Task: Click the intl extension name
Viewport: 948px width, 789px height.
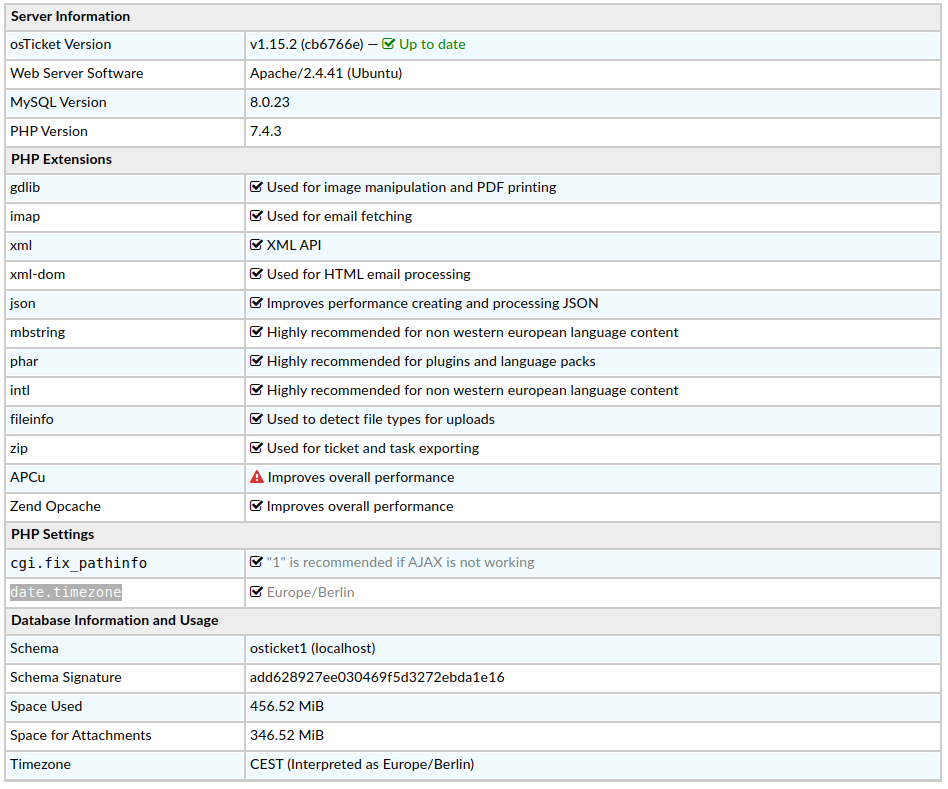Action: (20, 391)
